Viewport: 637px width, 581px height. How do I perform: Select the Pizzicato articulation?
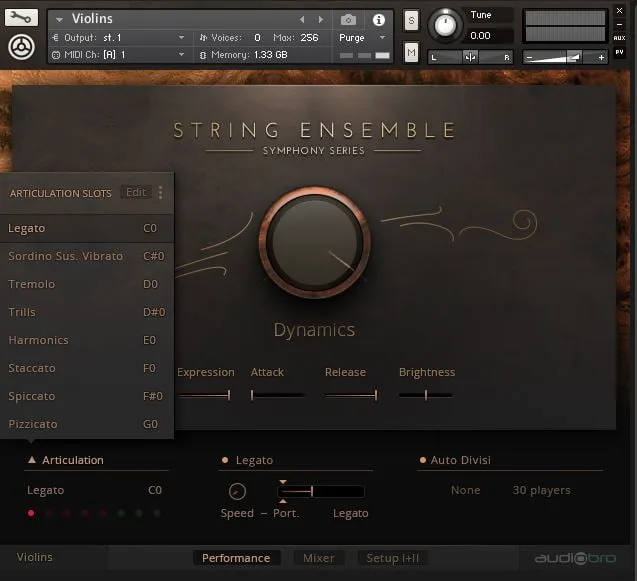[87, 425]
